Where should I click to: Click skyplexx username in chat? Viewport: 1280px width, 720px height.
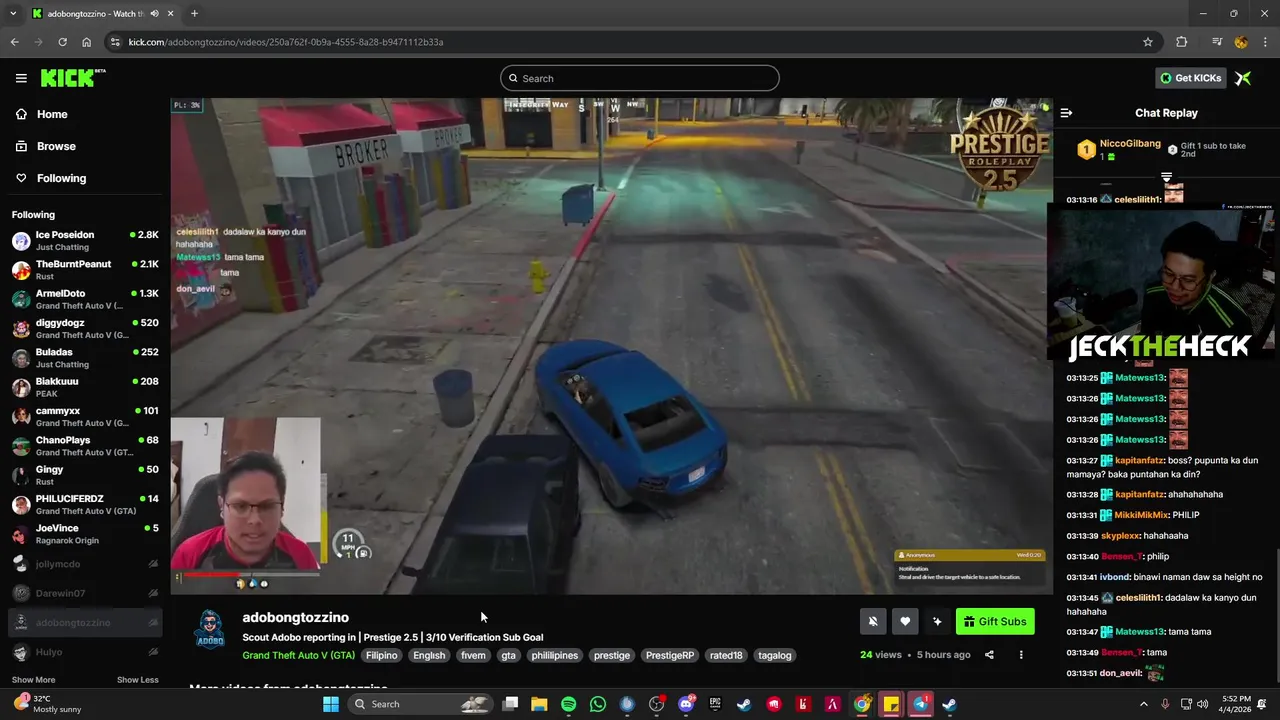point(1120,536)
